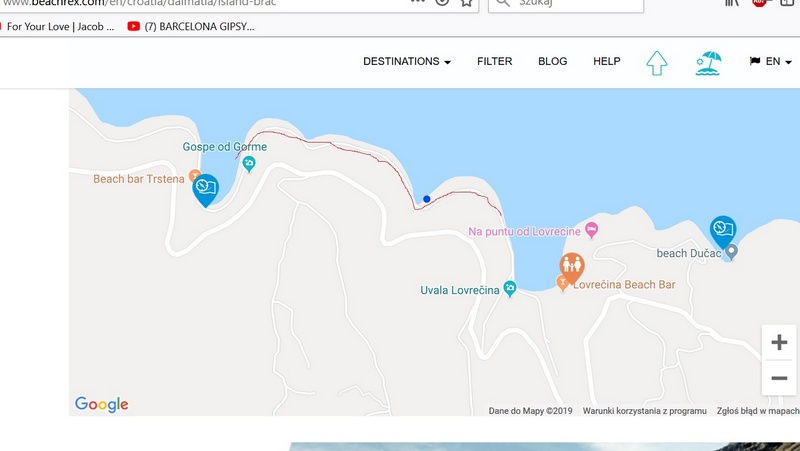
Task: Click the Google logo on the map
Action: point(101,404)
